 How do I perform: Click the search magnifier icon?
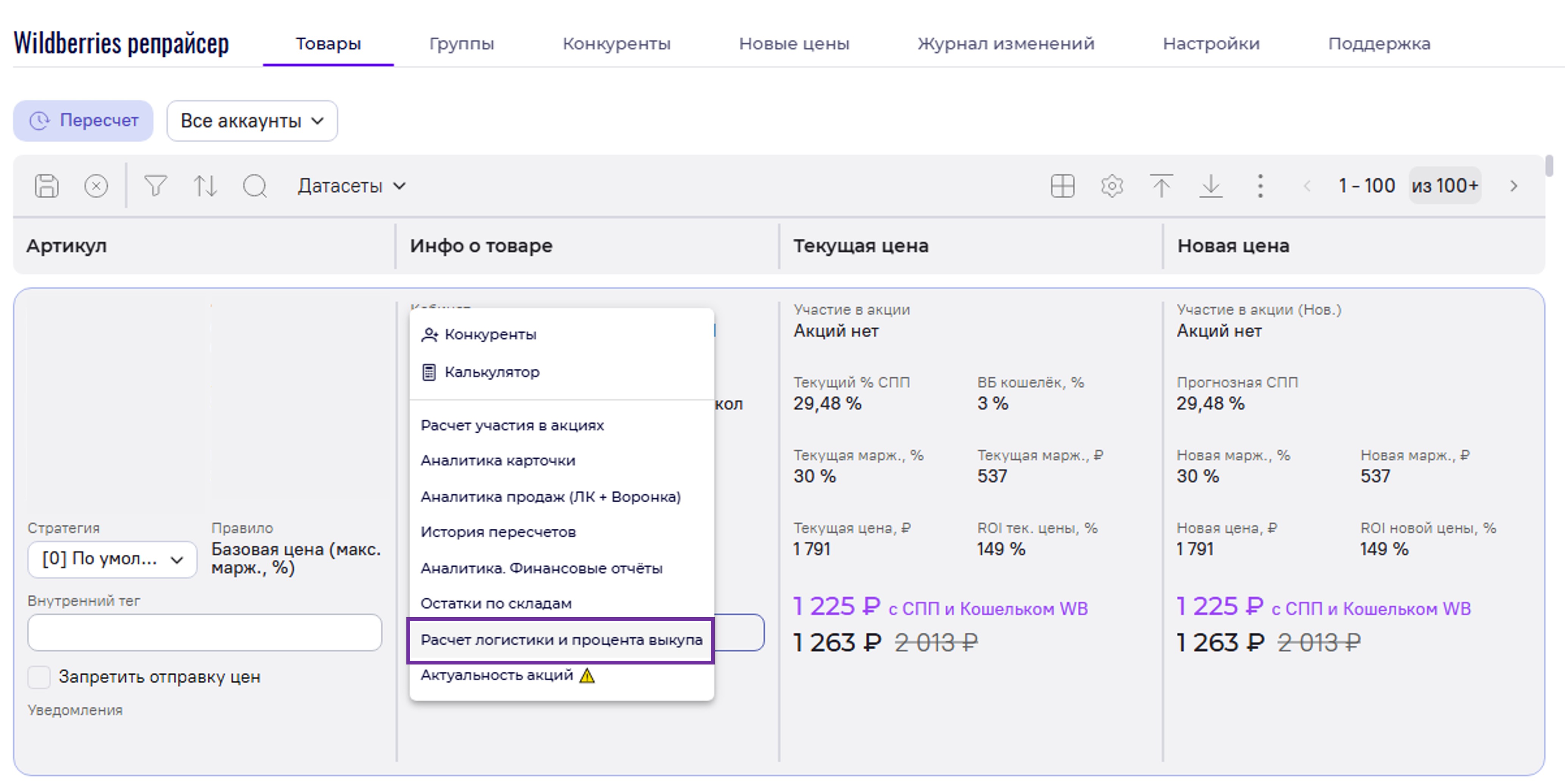(x=255, y=186)
